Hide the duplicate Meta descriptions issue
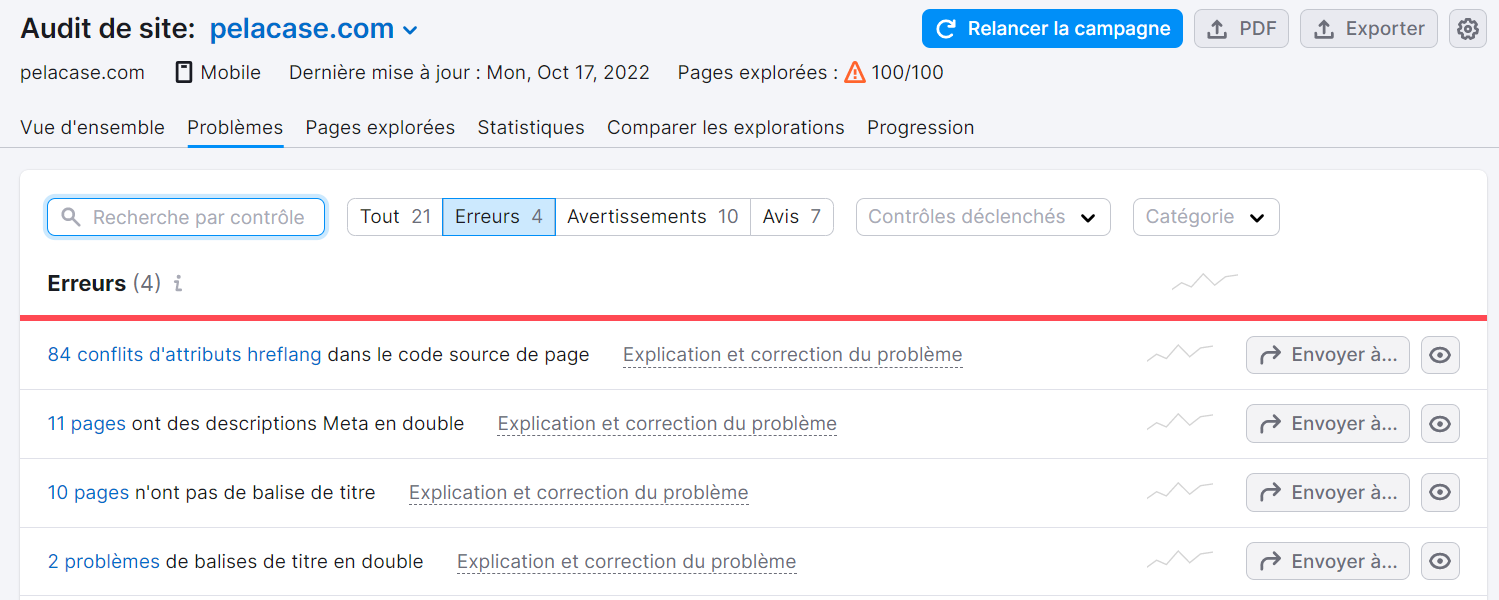Image resolution: width=1499 pixels, height=600 pixels. (x=1440, y=423)
